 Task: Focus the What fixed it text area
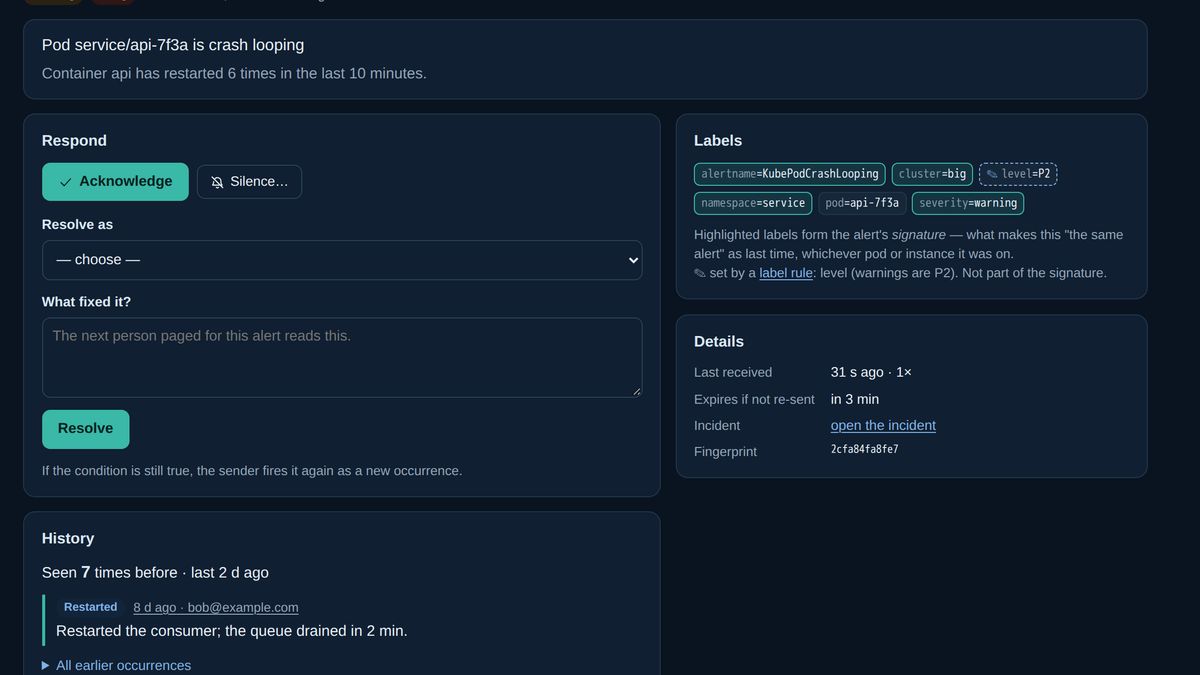point(342,357)
